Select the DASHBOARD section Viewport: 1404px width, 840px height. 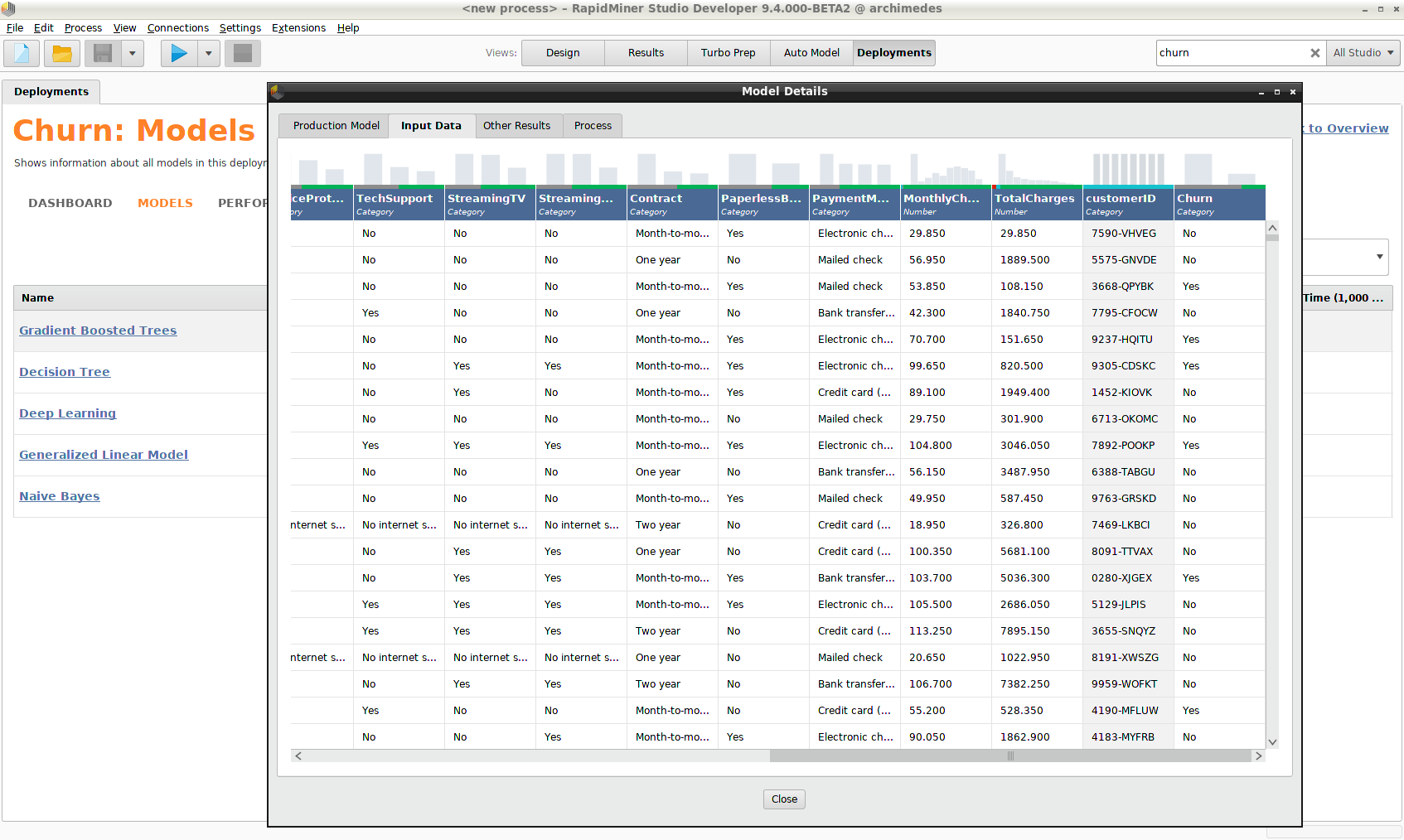coord(70,203)
